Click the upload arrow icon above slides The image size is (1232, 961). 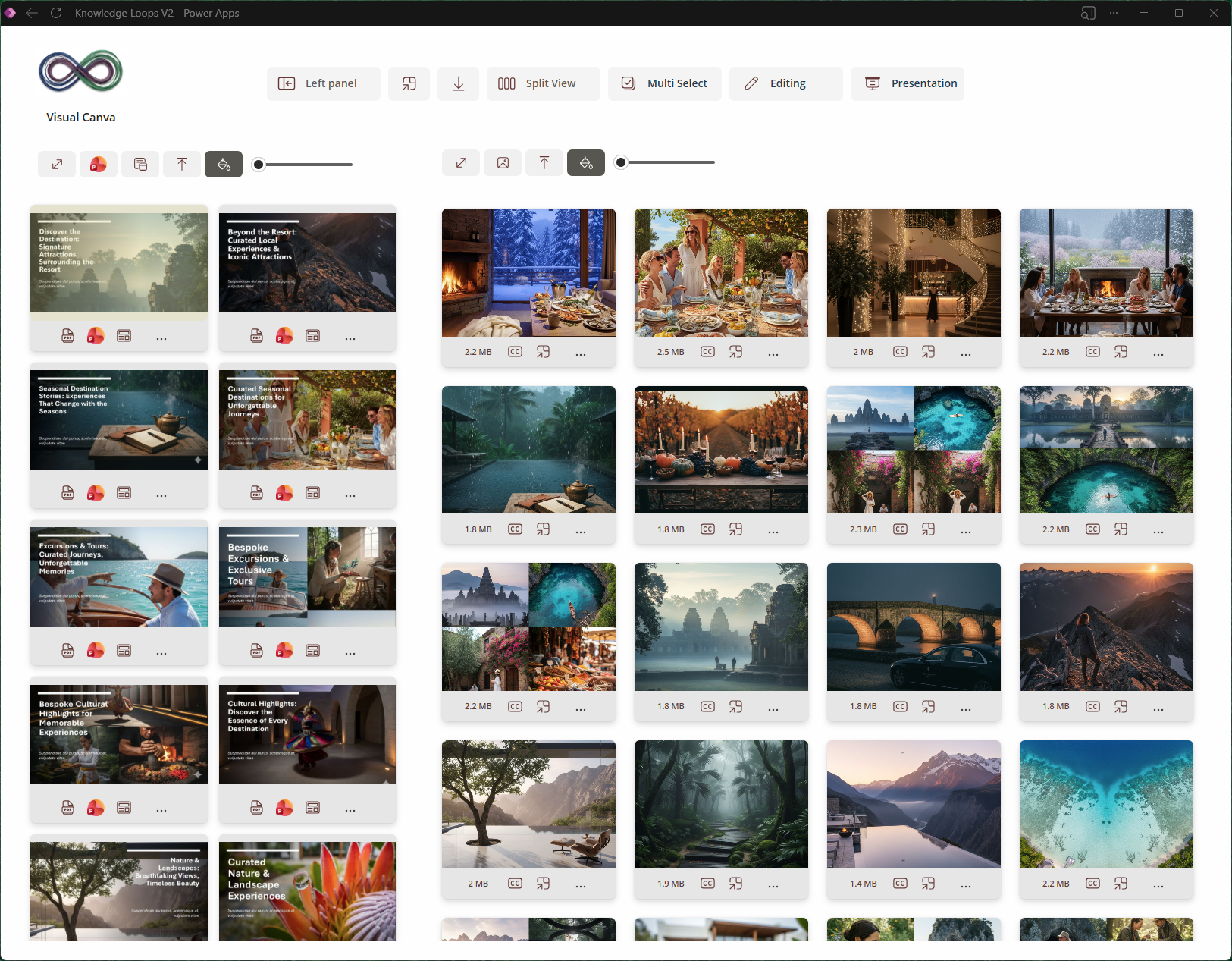182,164
